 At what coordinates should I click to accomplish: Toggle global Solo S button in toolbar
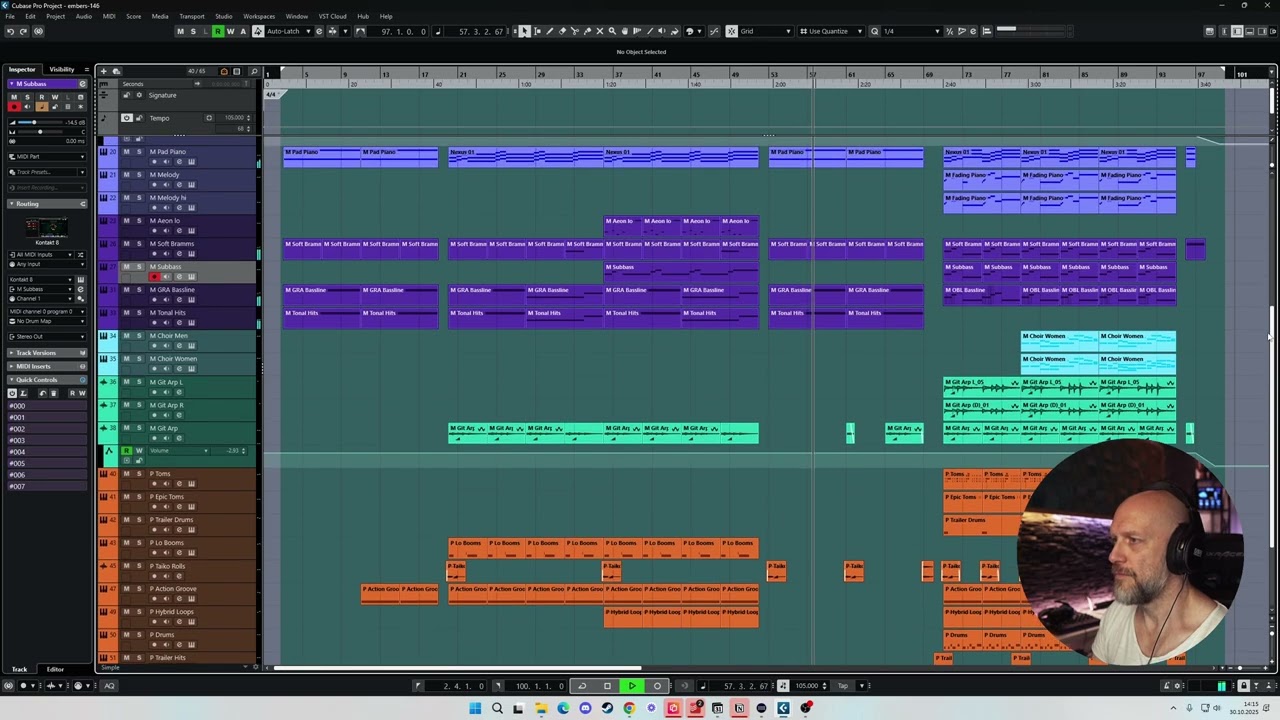click(x=193, y=31)
